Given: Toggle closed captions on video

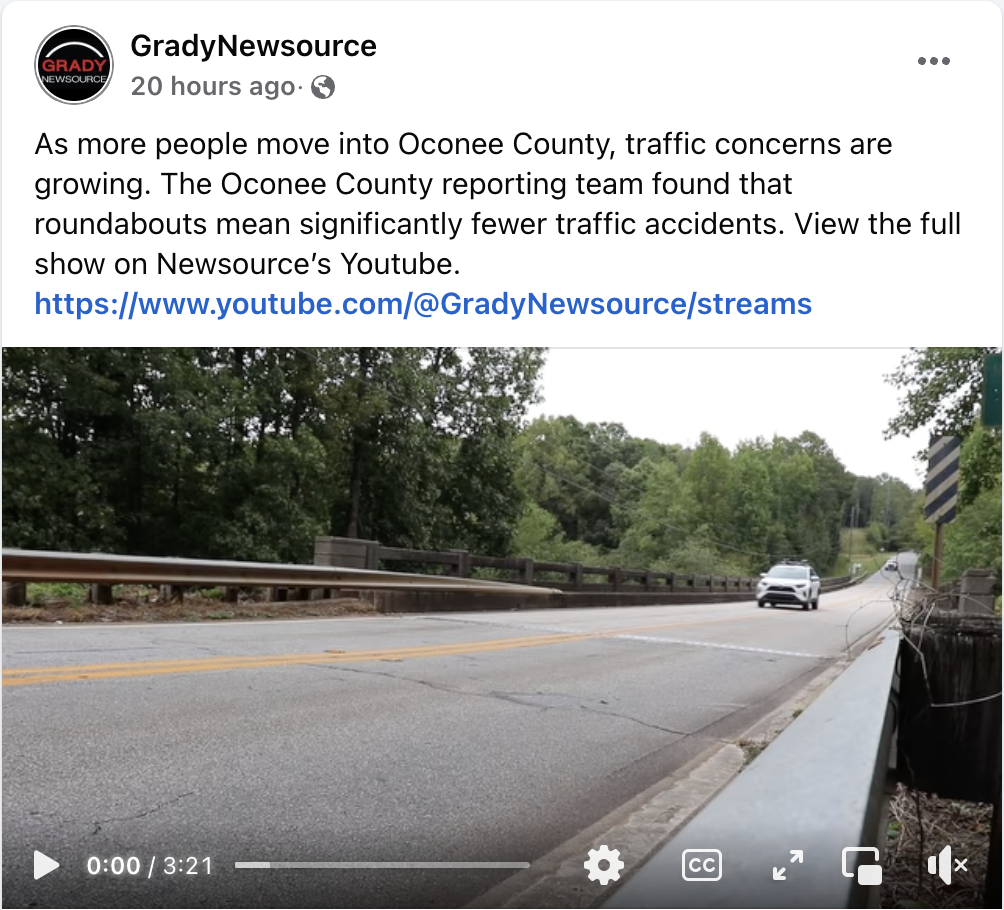Looking at the screenshot, I should pyautogui.click(x=702, y=865).
